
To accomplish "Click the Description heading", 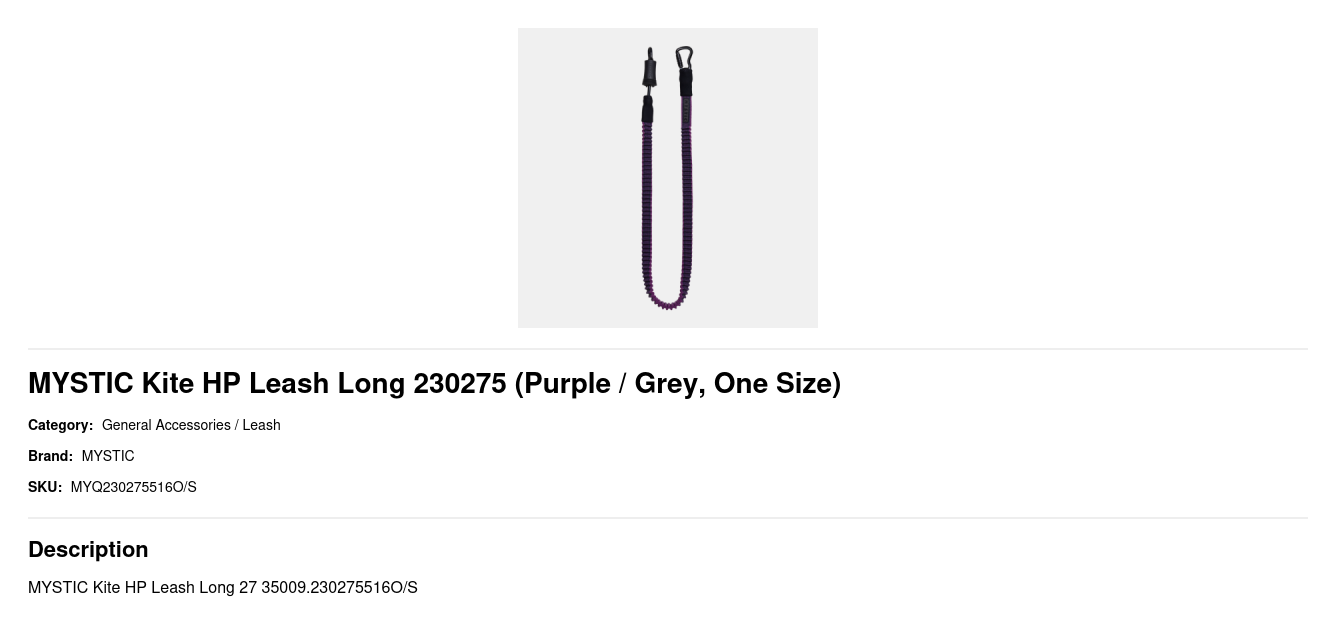I will pos(88,549).
